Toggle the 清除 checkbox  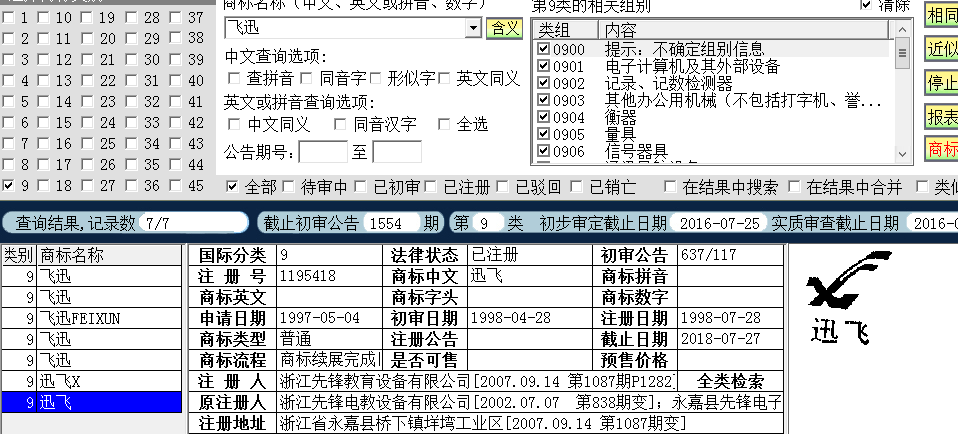[866, 5]
